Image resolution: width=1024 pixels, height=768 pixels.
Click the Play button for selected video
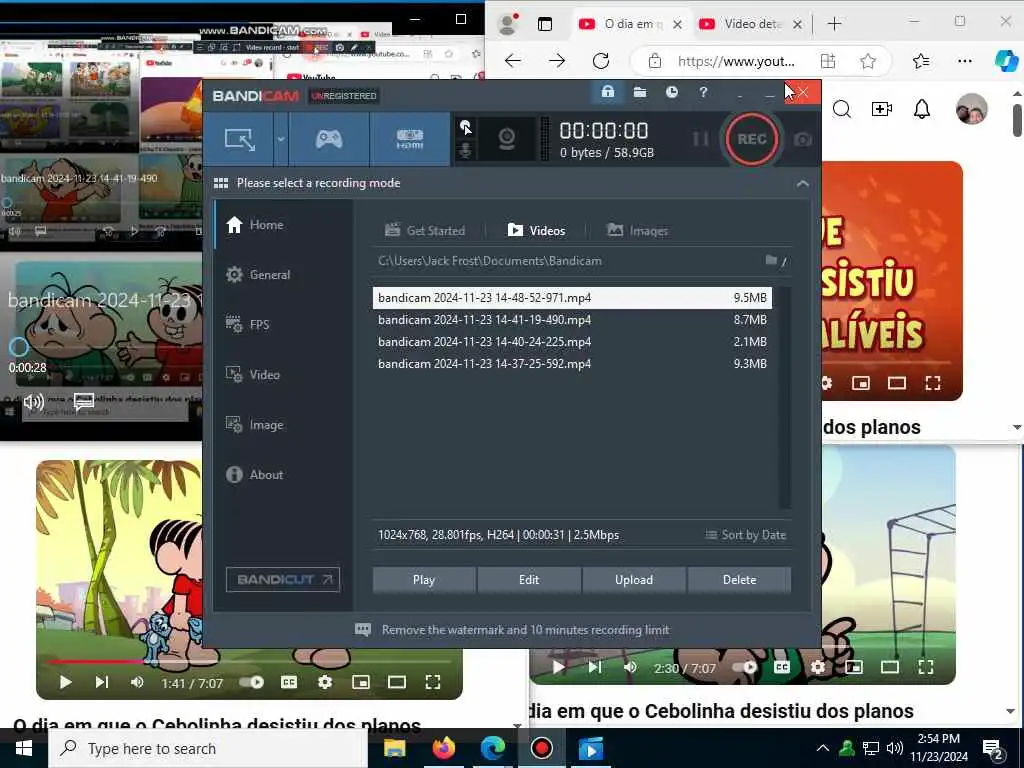tap(424, 580)
